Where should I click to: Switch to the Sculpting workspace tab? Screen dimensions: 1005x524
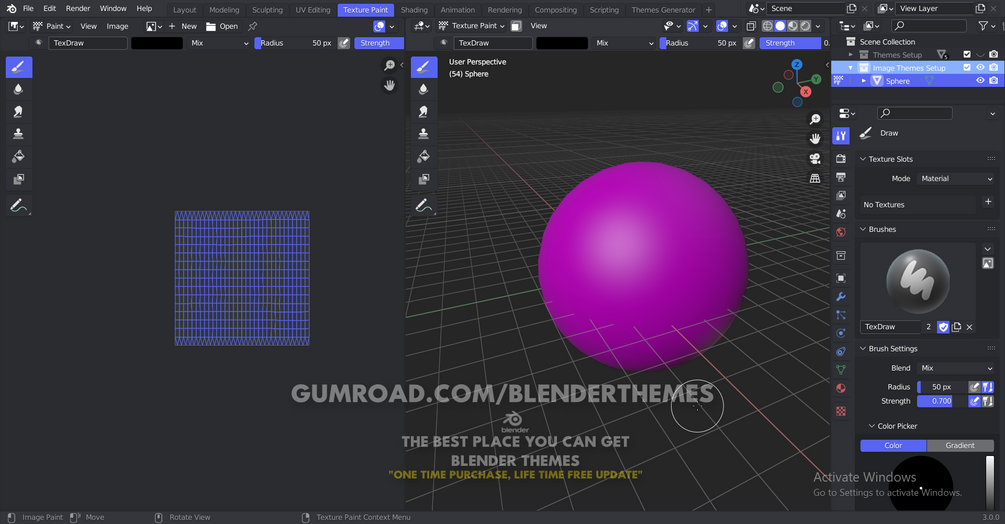(x=267, y=10)
